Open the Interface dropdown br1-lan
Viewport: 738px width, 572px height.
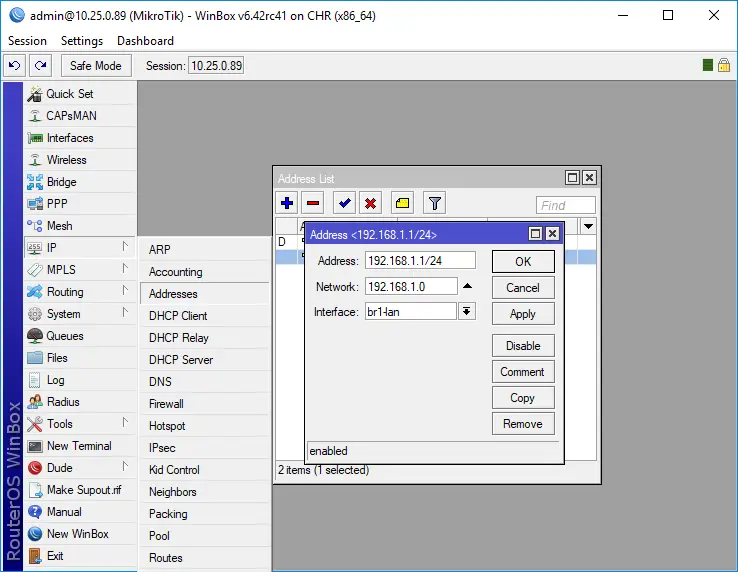(466, 311)
